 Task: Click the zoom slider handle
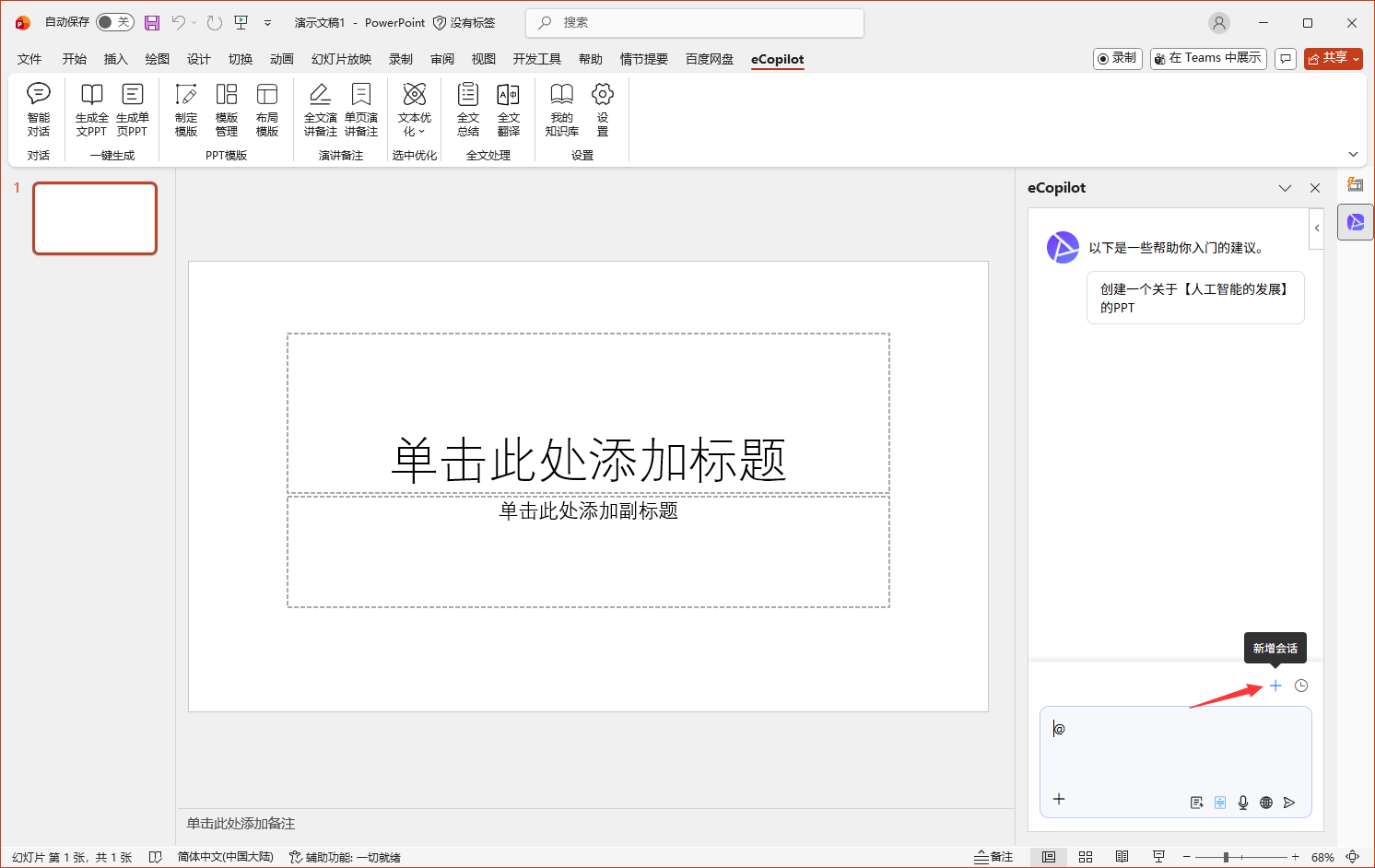tap(1226, 857)
